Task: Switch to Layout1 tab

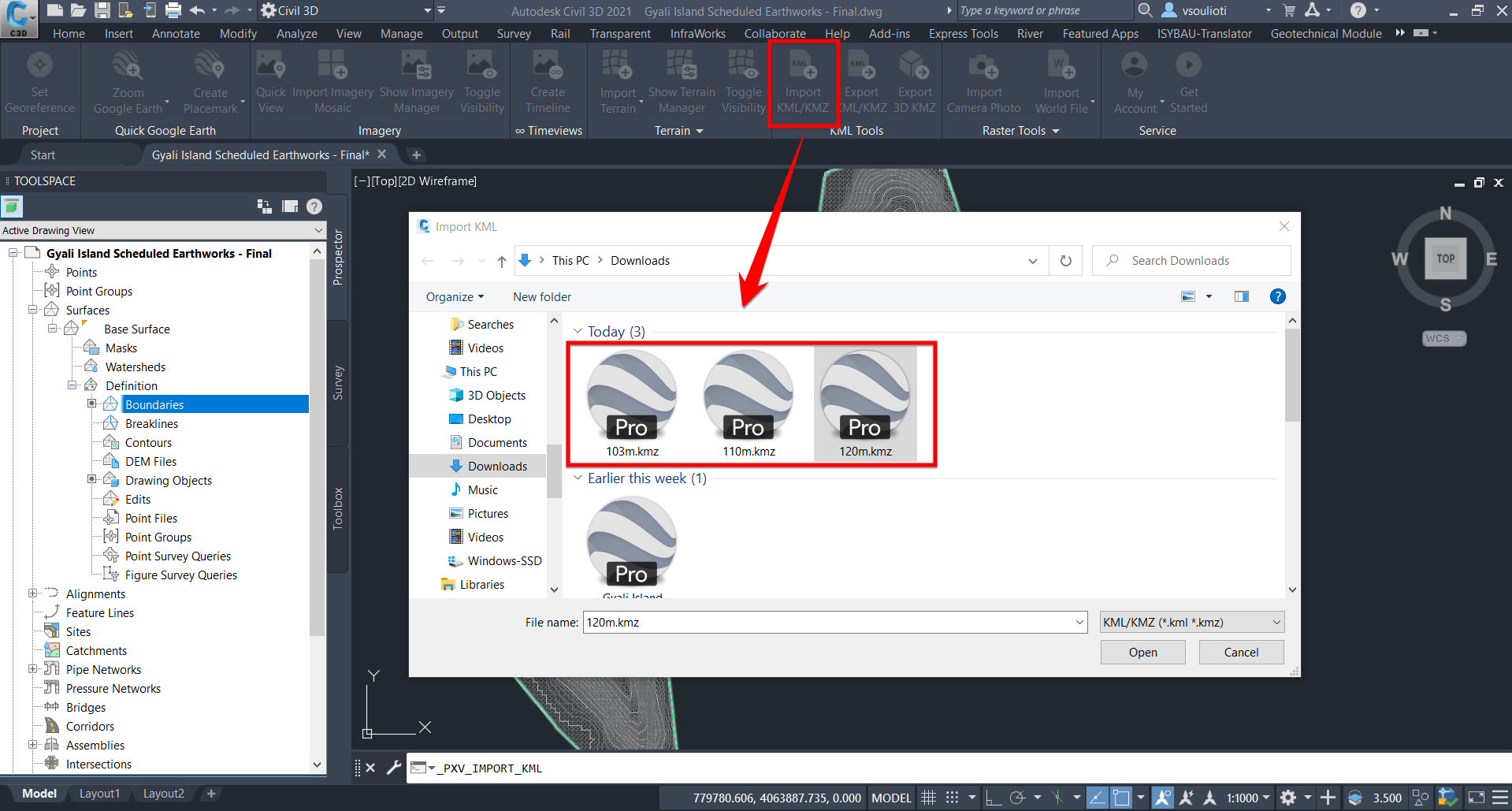Action: (99, 794)
